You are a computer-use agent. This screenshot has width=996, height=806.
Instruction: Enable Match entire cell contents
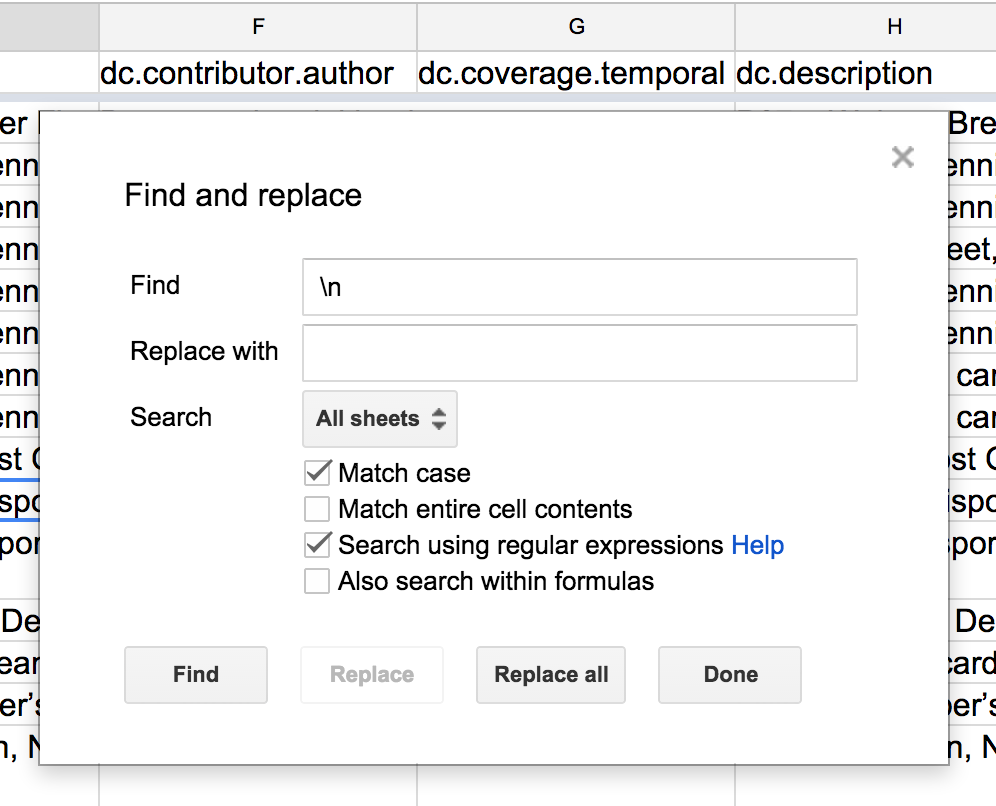317,509
